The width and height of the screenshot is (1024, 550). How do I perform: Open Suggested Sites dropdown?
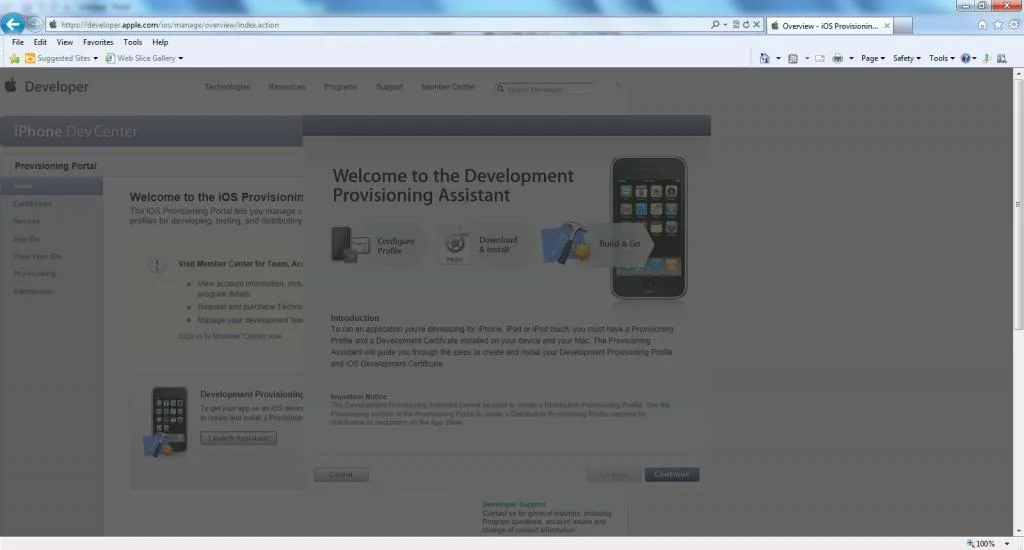point(61,58)
